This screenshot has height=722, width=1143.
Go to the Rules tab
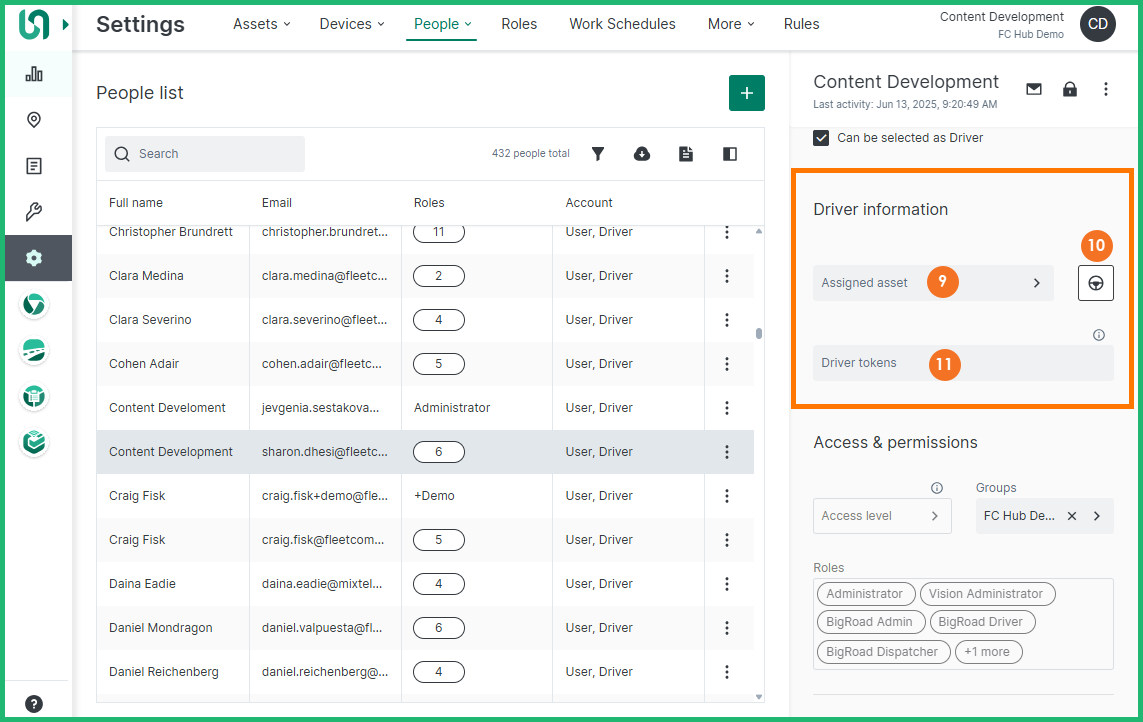pyautogui.click(x=801, y=24)
